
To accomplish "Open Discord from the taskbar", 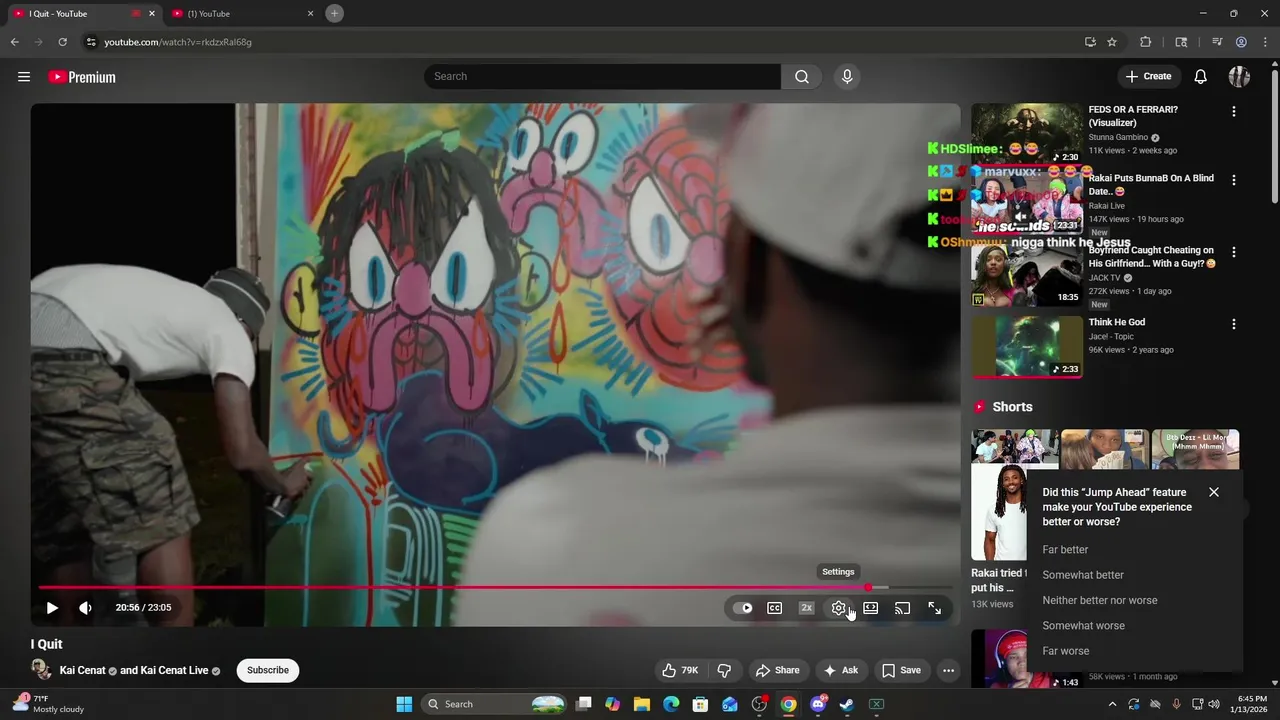I will 818,704.
